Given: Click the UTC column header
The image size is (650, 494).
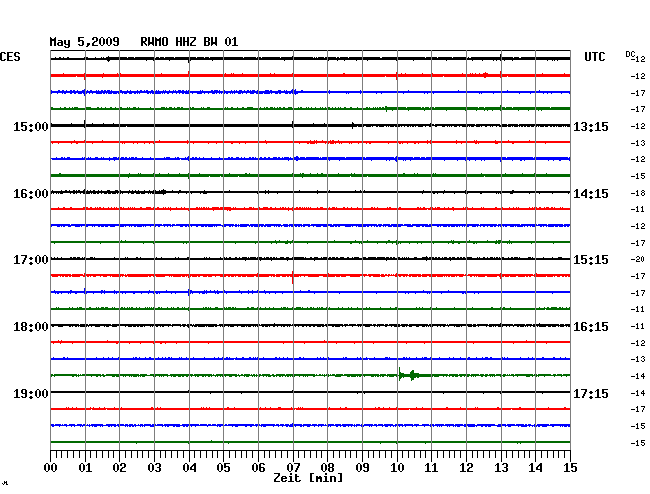Looking at the screenshot, I should (595, 57).
